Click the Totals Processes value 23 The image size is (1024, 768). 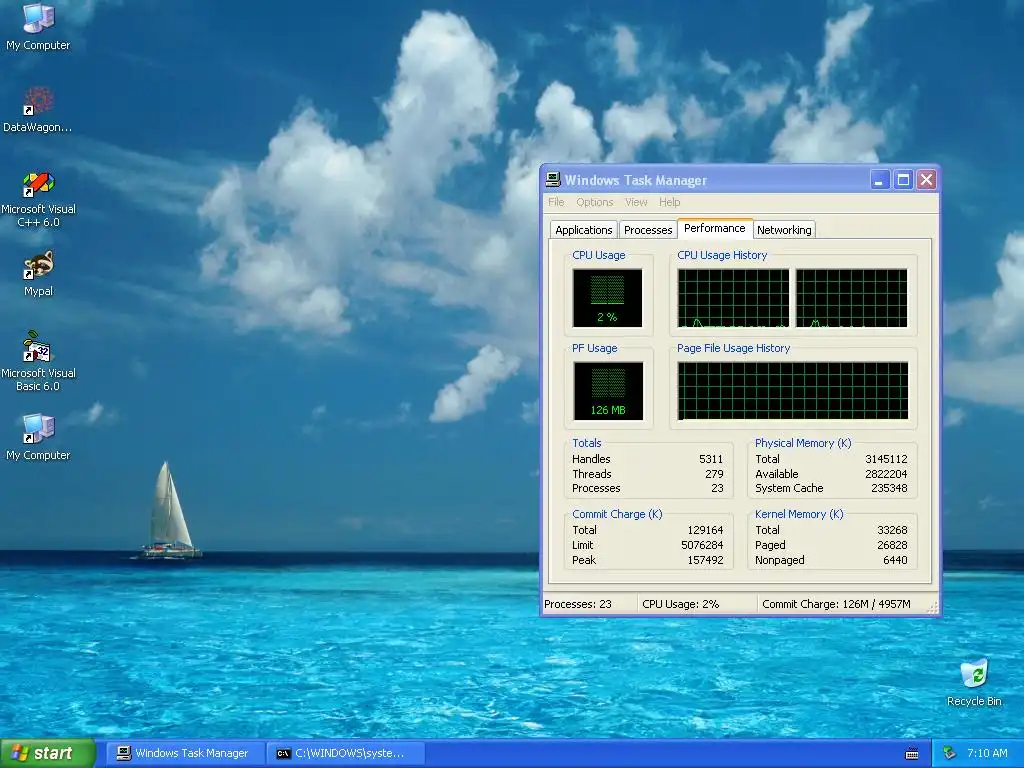(x=717, y=488)
